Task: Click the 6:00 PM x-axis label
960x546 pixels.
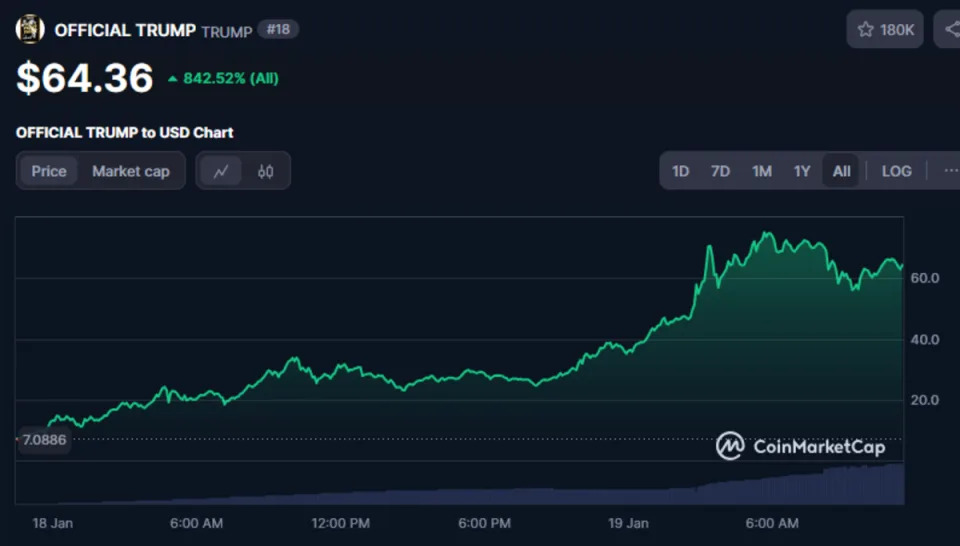Action: [484, 523]
